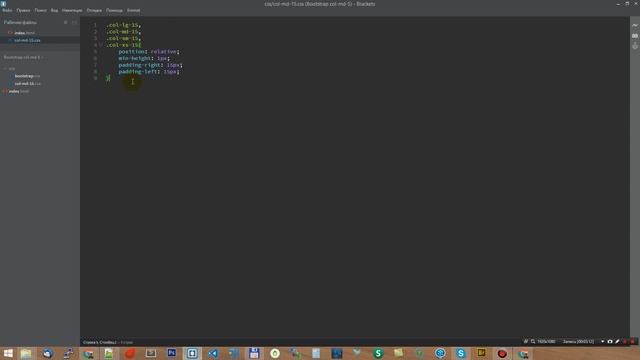The width and height of the screenshot is (640, 360).
Task: Open col-md-15.css in the project tree
Action: [x=28, y=83]
